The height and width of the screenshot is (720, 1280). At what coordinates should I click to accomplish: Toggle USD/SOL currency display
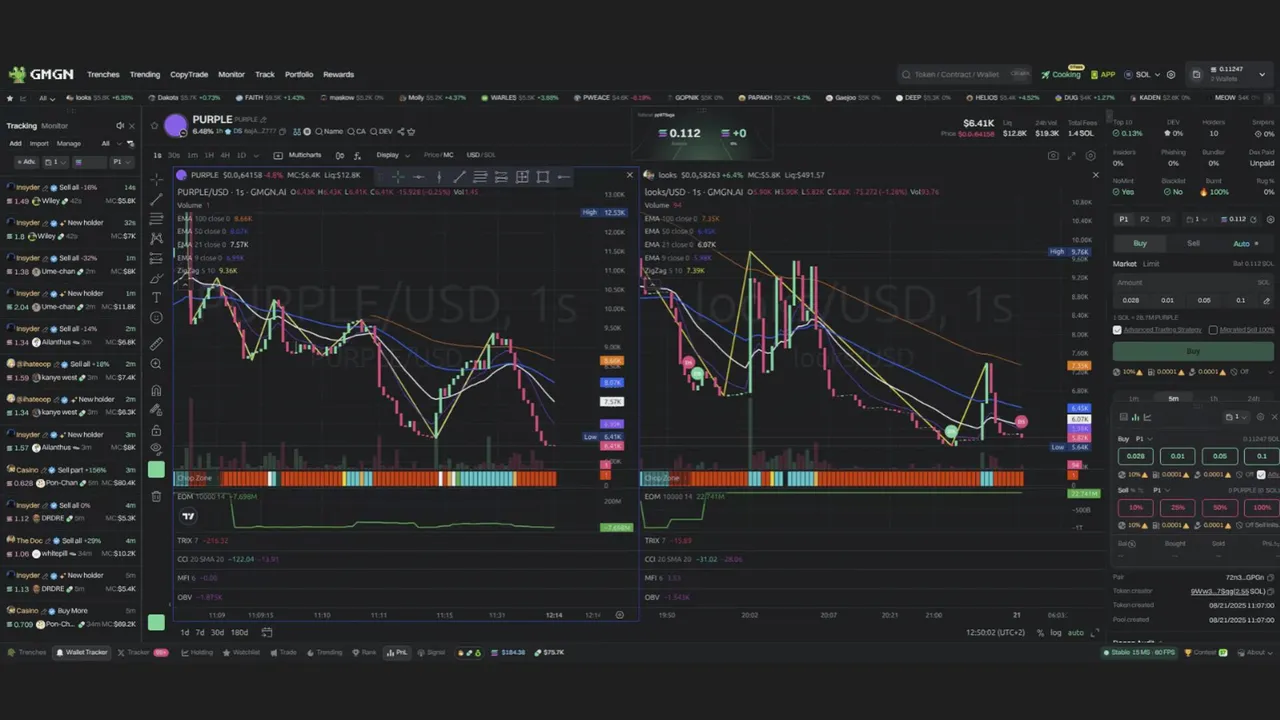481,155
